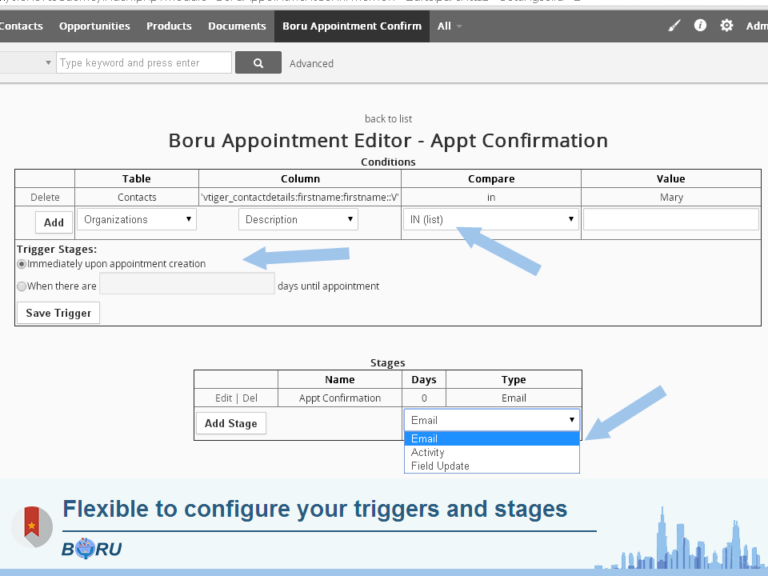Go to the Products tab
Image resolution: width=768 pixels, height=576 pixels.
click(x=169, y=26)
